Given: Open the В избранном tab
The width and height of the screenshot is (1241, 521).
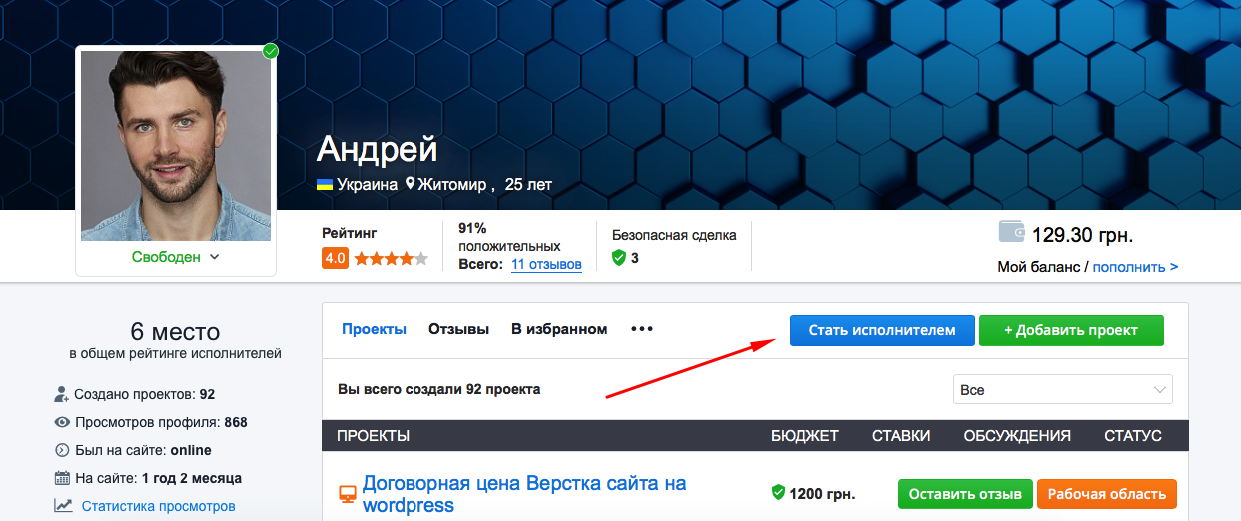Looking at the screenshot, I should pyautogui.click(x=559, y=329).
